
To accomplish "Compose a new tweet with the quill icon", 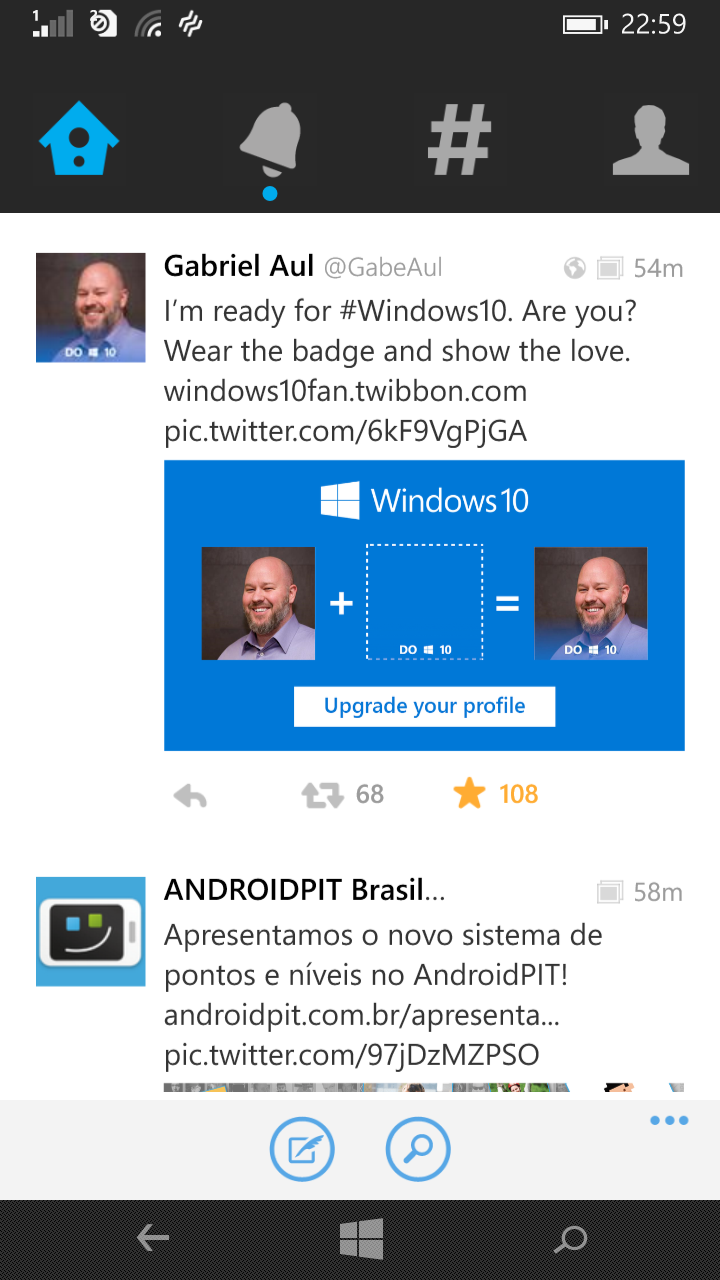I will click(302, 1150).
